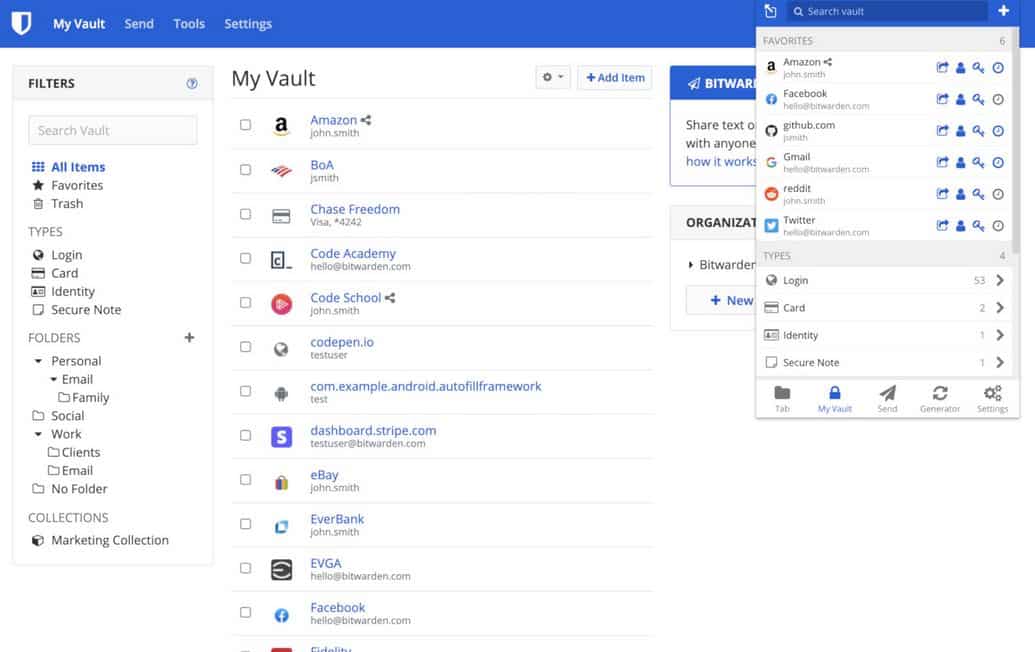This screenshot has height=652, width=1035.
Task: Select the Amazon item checkbox
Action: (x=245, y=125)
